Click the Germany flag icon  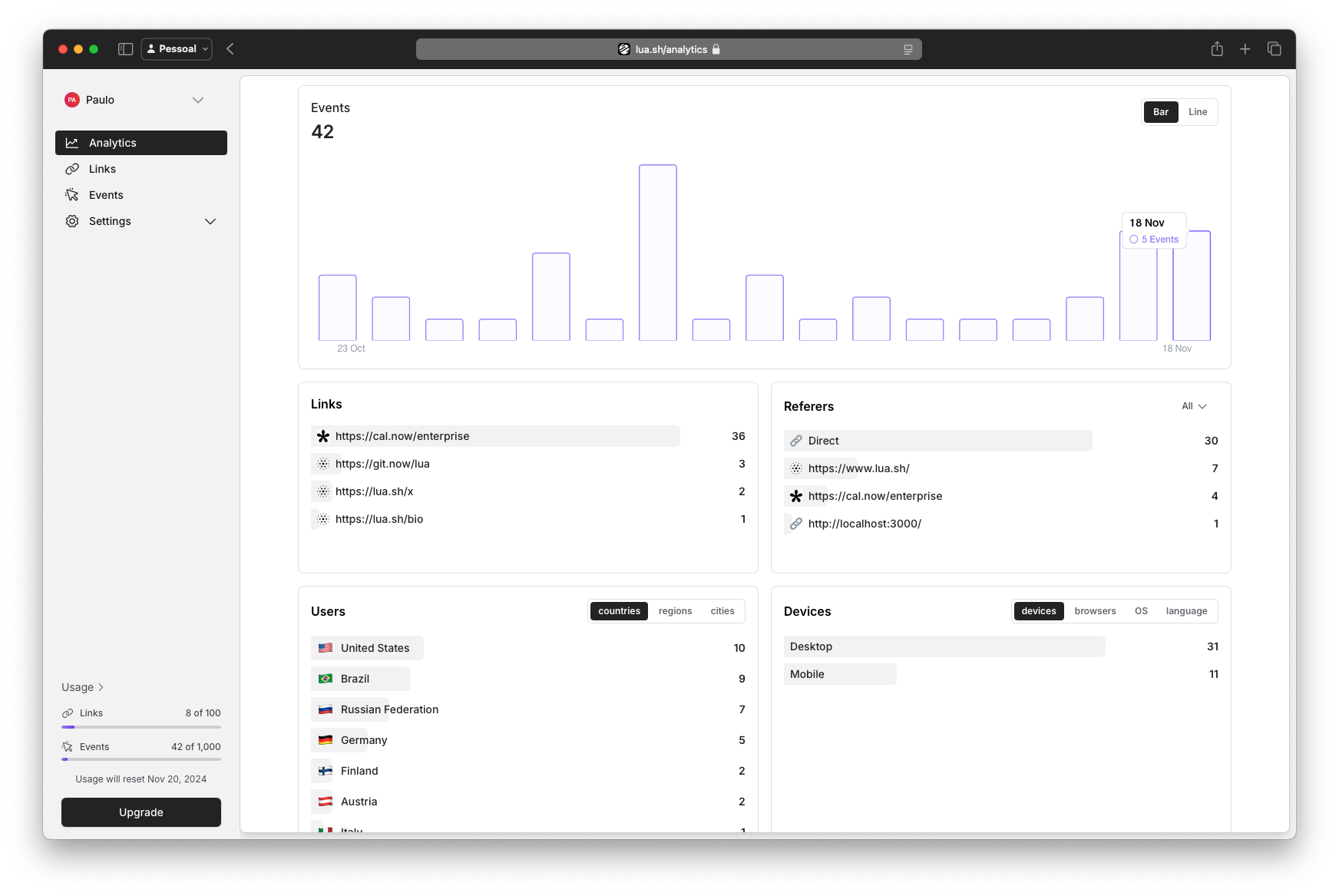[326, 740]
